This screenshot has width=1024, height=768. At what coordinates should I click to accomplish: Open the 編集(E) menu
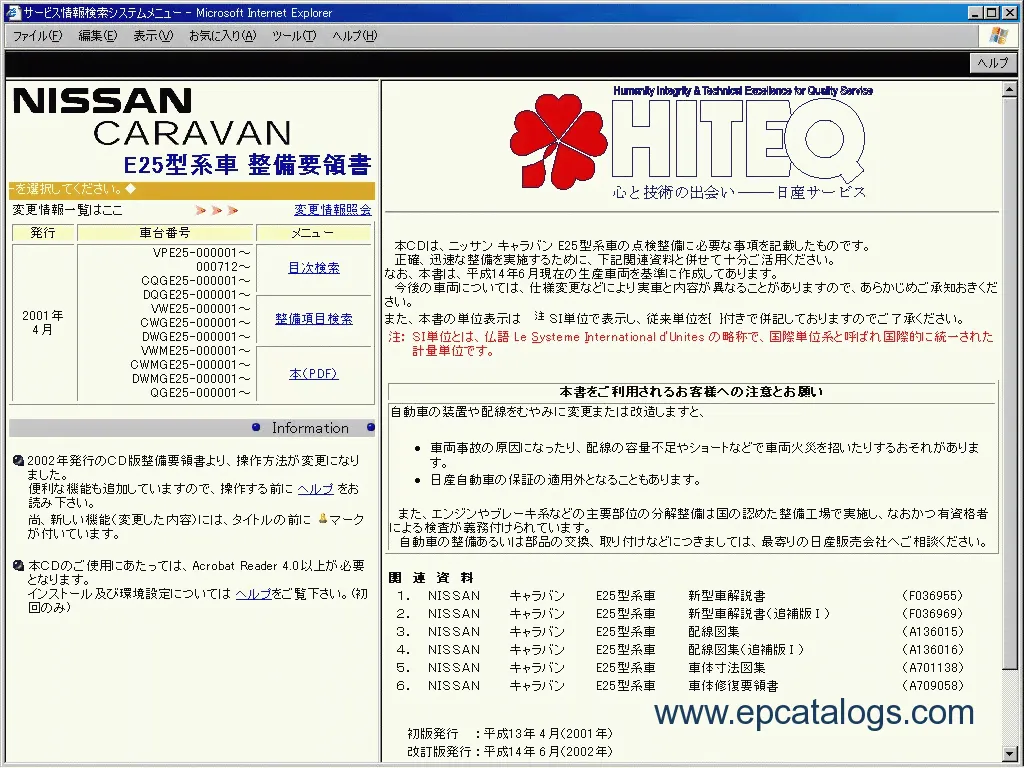[x=97, y=36]
